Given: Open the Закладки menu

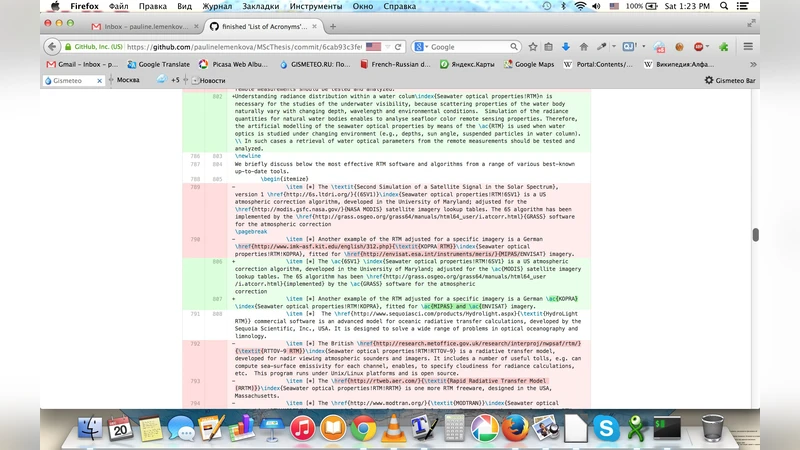Looking at the screenshot, I should point(260,6).
